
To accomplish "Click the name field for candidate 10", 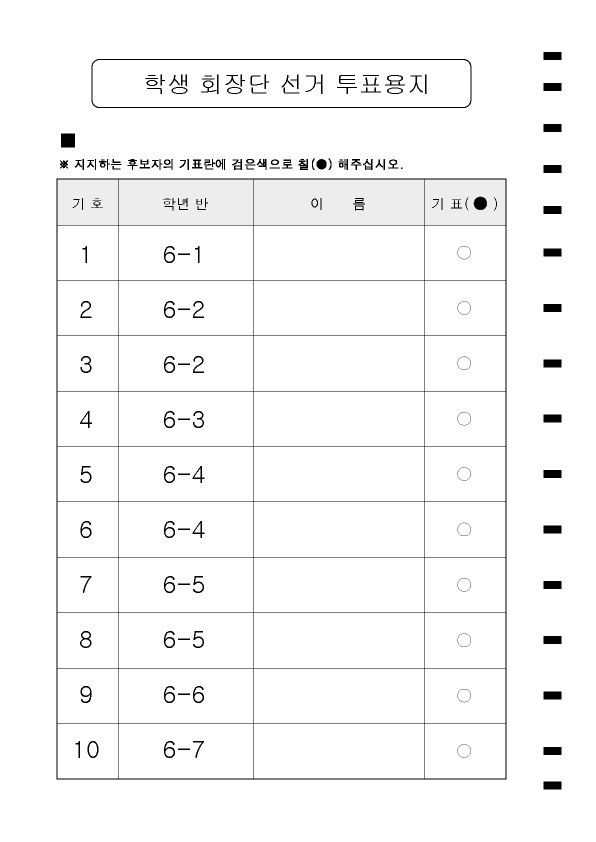I will click(339, 751).
